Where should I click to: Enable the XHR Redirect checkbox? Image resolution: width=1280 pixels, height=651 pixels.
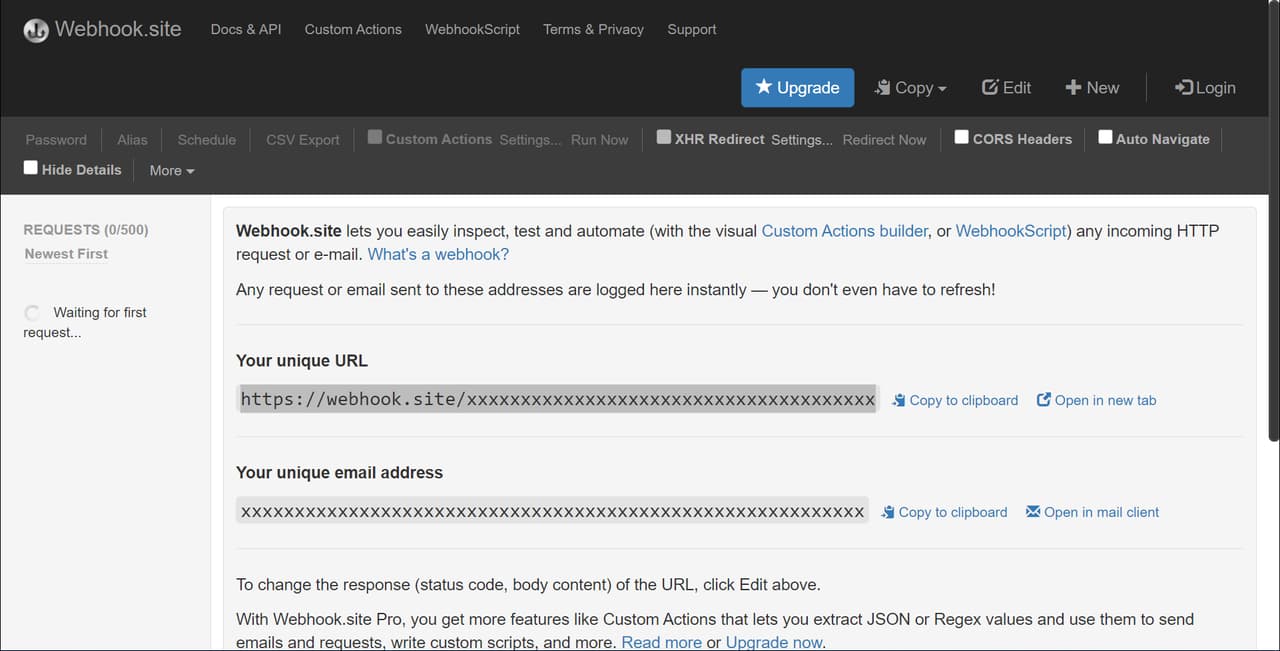(664, 137)
